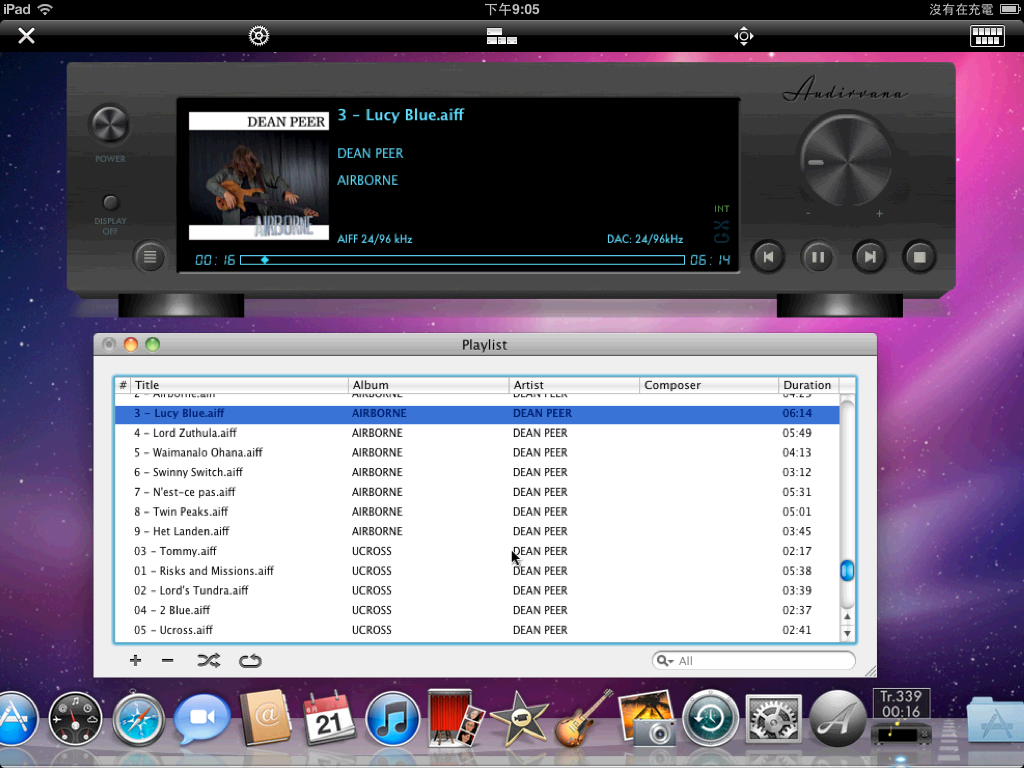Select the '3 – Lucy Blue.aiff' playlist row

477,413
